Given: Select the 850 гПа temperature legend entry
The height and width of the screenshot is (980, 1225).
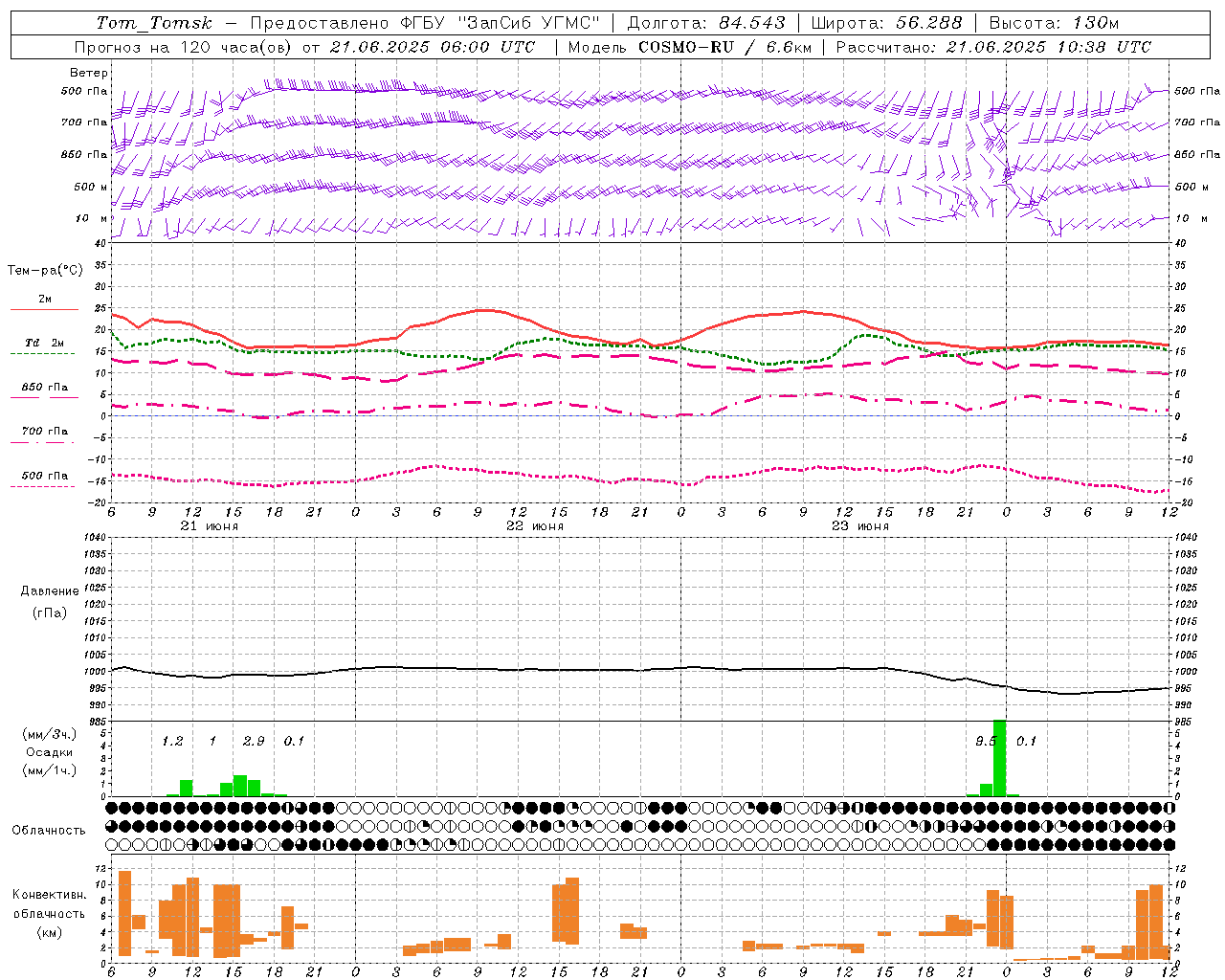Looking at the screenshot, I should pyautogui.click(x=44, y=388).
